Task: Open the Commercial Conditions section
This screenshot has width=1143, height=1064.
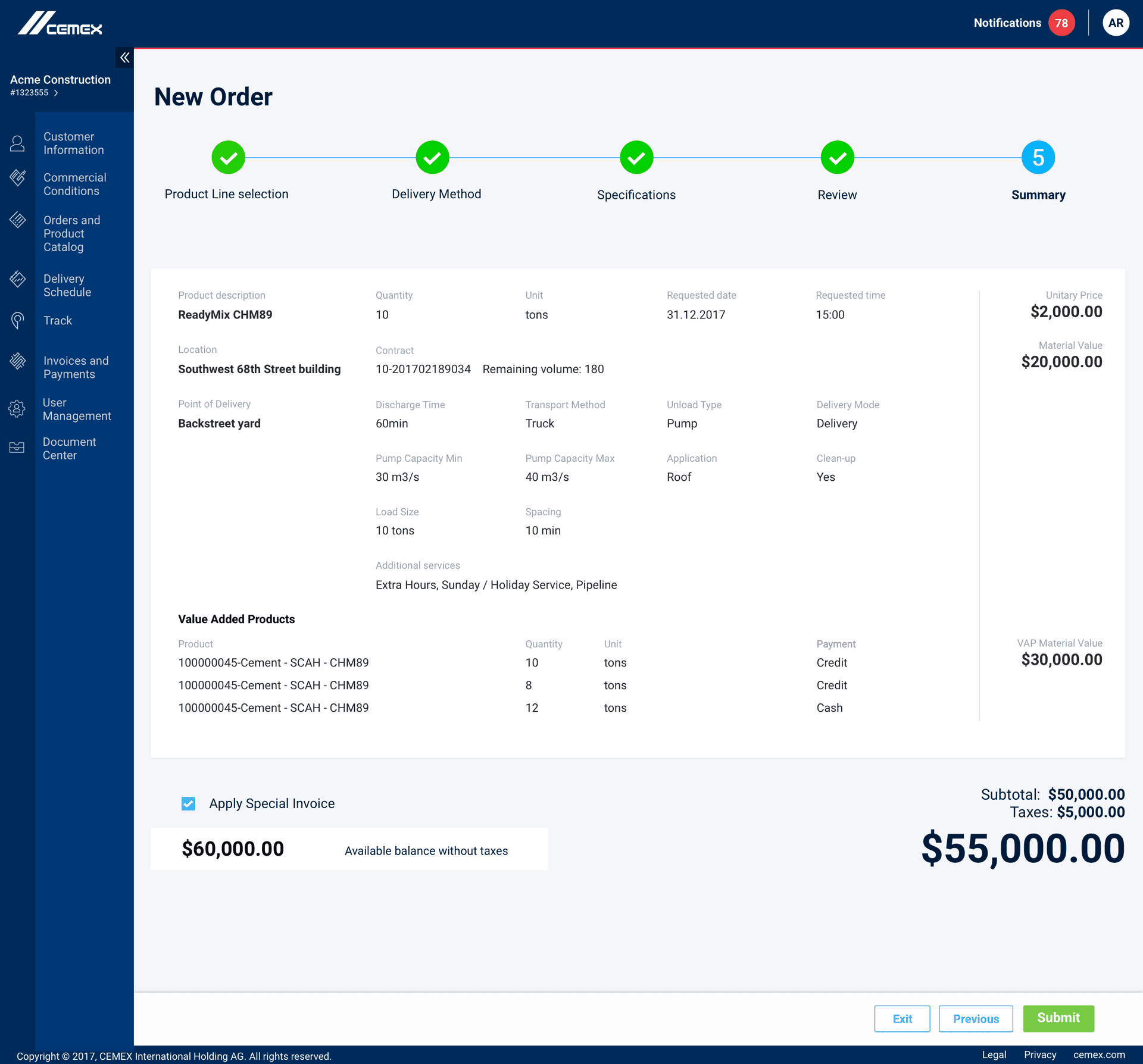Action: click(x=74, y=184)
